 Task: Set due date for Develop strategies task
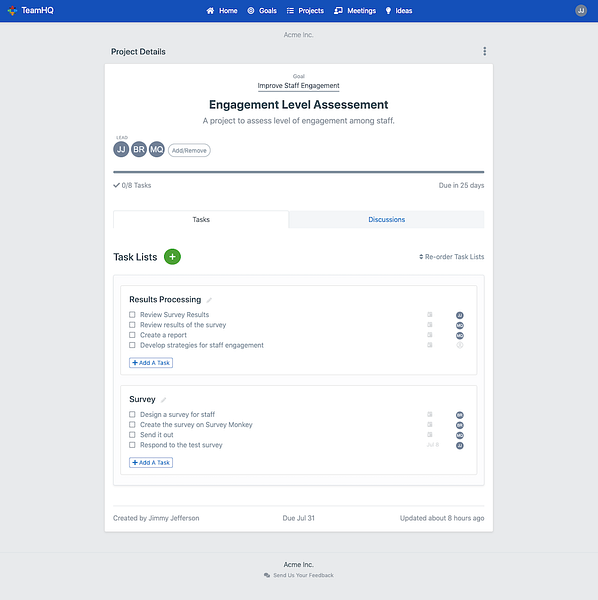pos(430,345)
